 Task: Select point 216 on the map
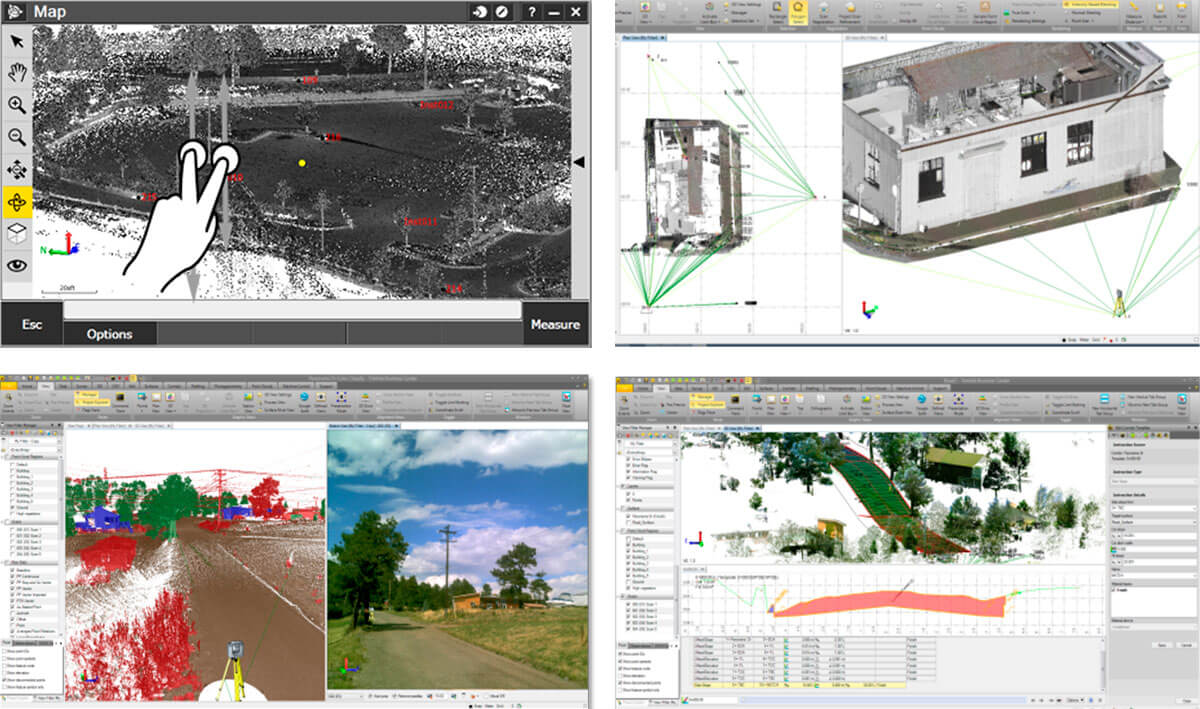332,137
